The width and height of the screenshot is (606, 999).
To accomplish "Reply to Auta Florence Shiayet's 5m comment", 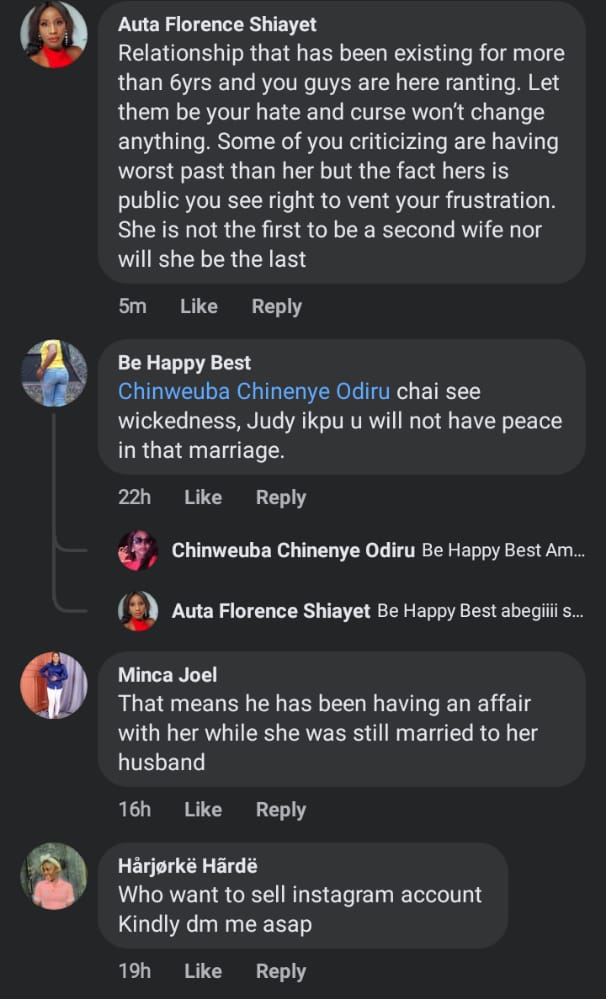I will [x=276, y=307].
